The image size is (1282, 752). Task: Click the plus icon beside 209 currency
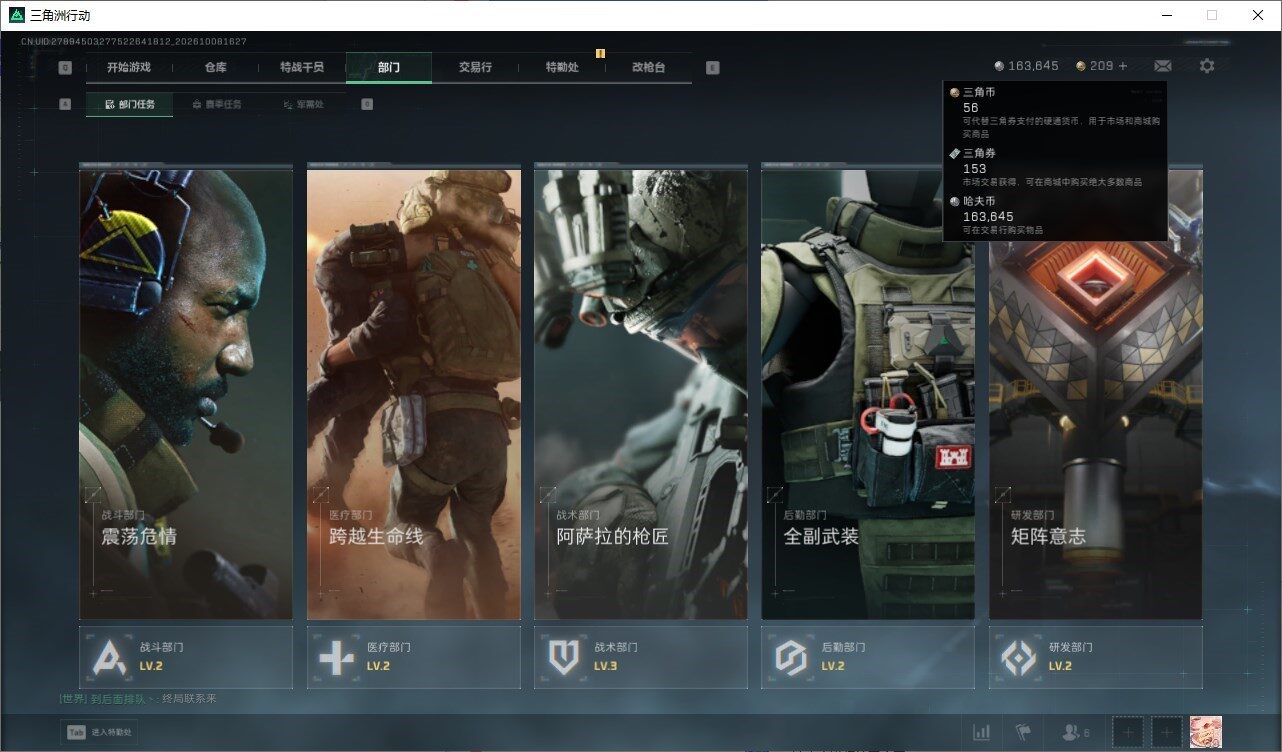1122,66
